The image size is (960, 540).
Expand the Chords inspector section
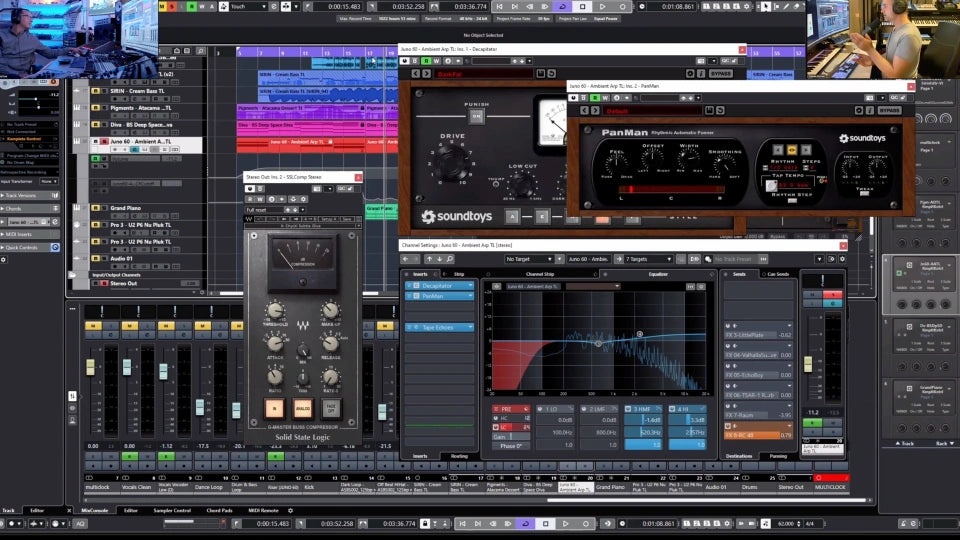30,208
